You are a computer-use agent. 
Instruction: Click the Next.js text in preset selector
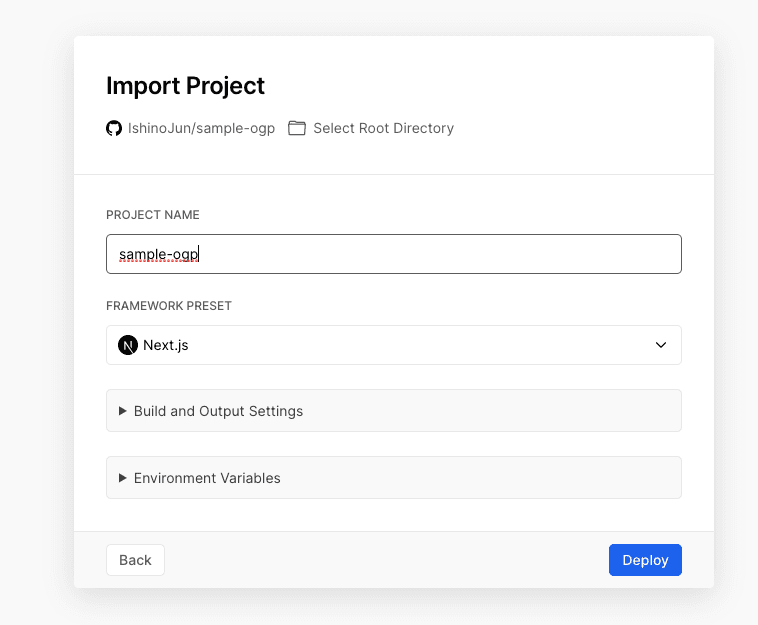(166, 345)
